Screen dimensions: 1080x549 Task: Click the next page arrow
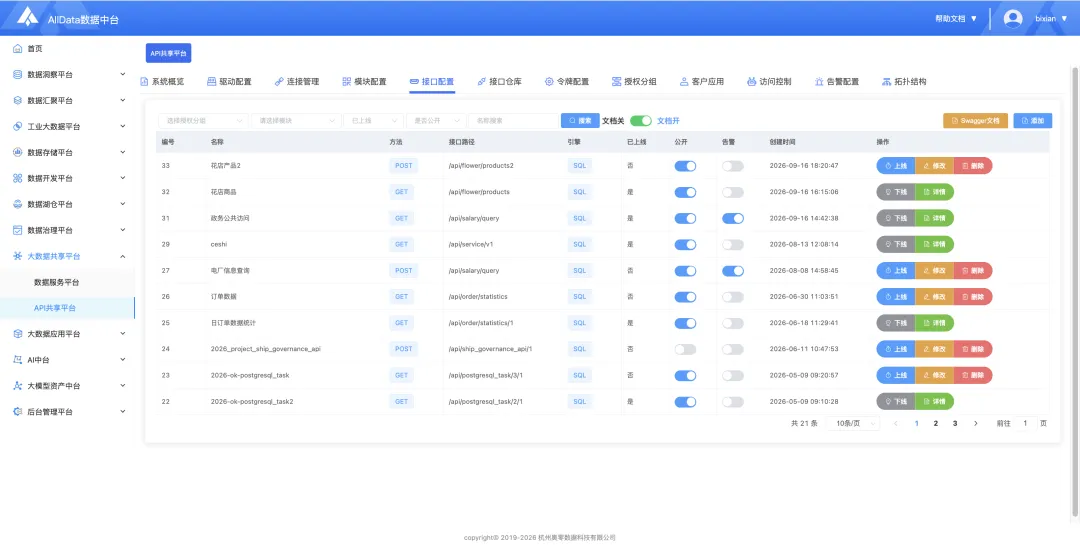click(975, 424)
